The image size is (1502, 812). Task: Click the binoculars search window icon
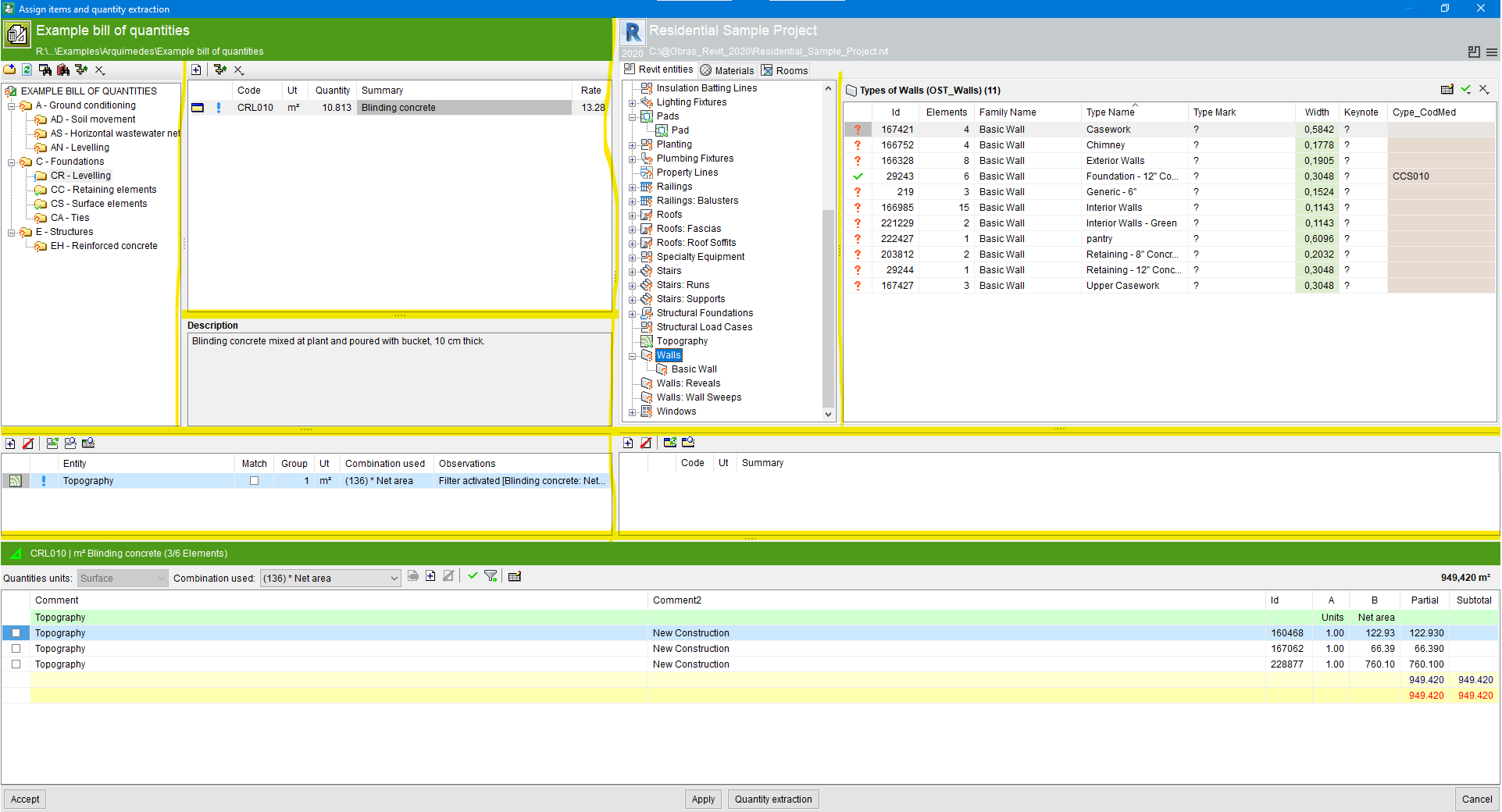(x=45, y=69)
